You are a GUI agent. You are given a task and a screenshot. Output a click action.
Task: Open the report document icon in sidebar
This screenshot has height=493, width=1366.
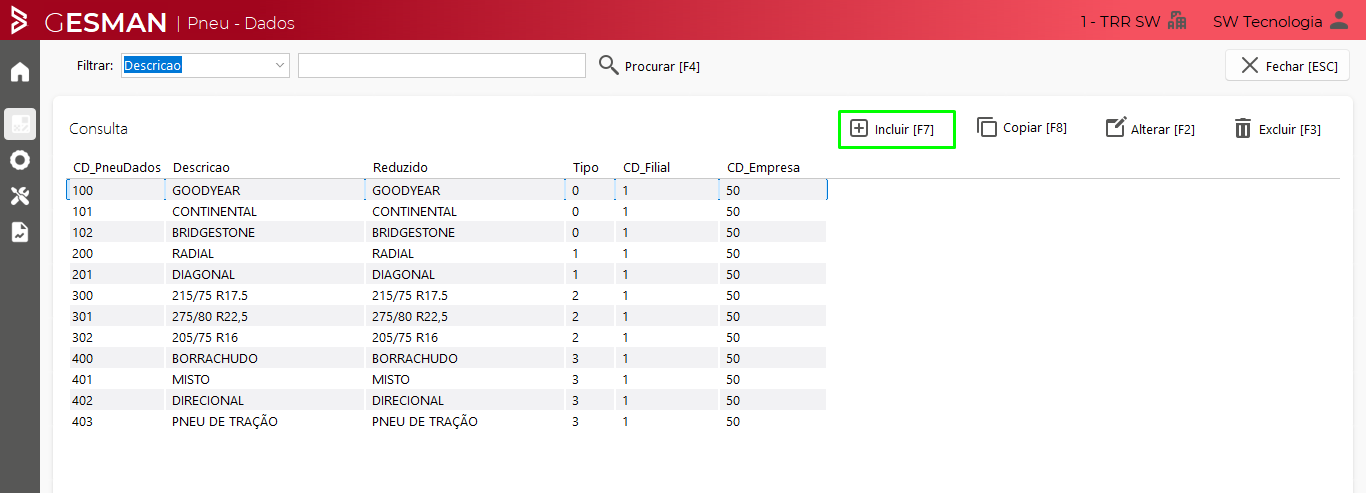[20, 232]
